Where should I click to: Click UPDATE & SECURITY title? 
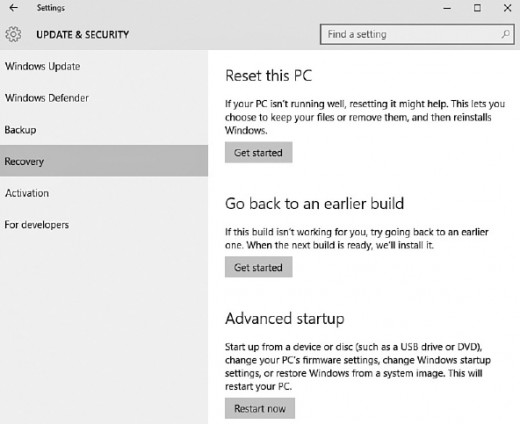(x=82, y=34)
